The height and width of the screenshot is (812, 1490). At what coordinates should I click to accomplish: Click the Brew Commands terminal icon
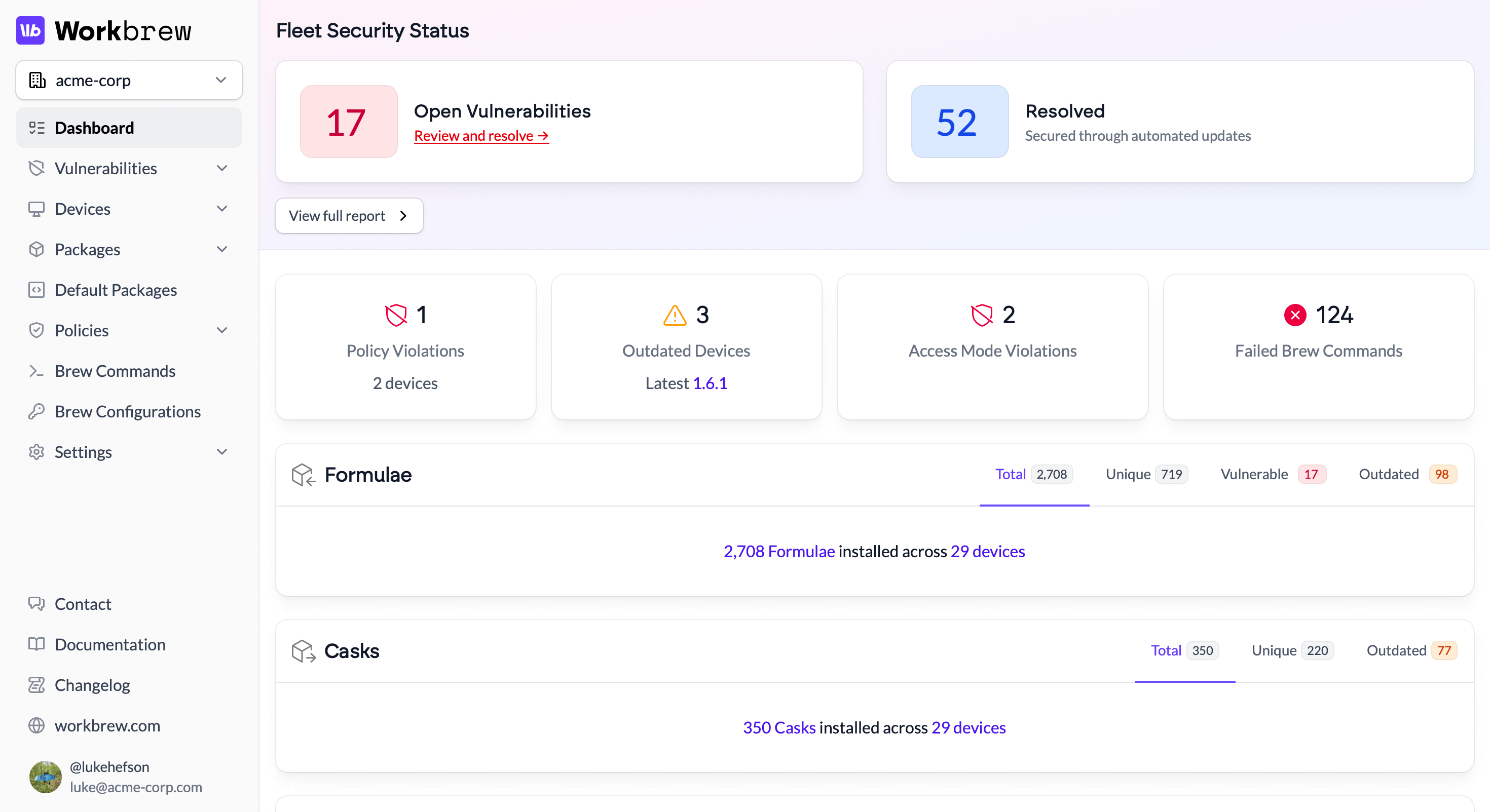point(36,371)
